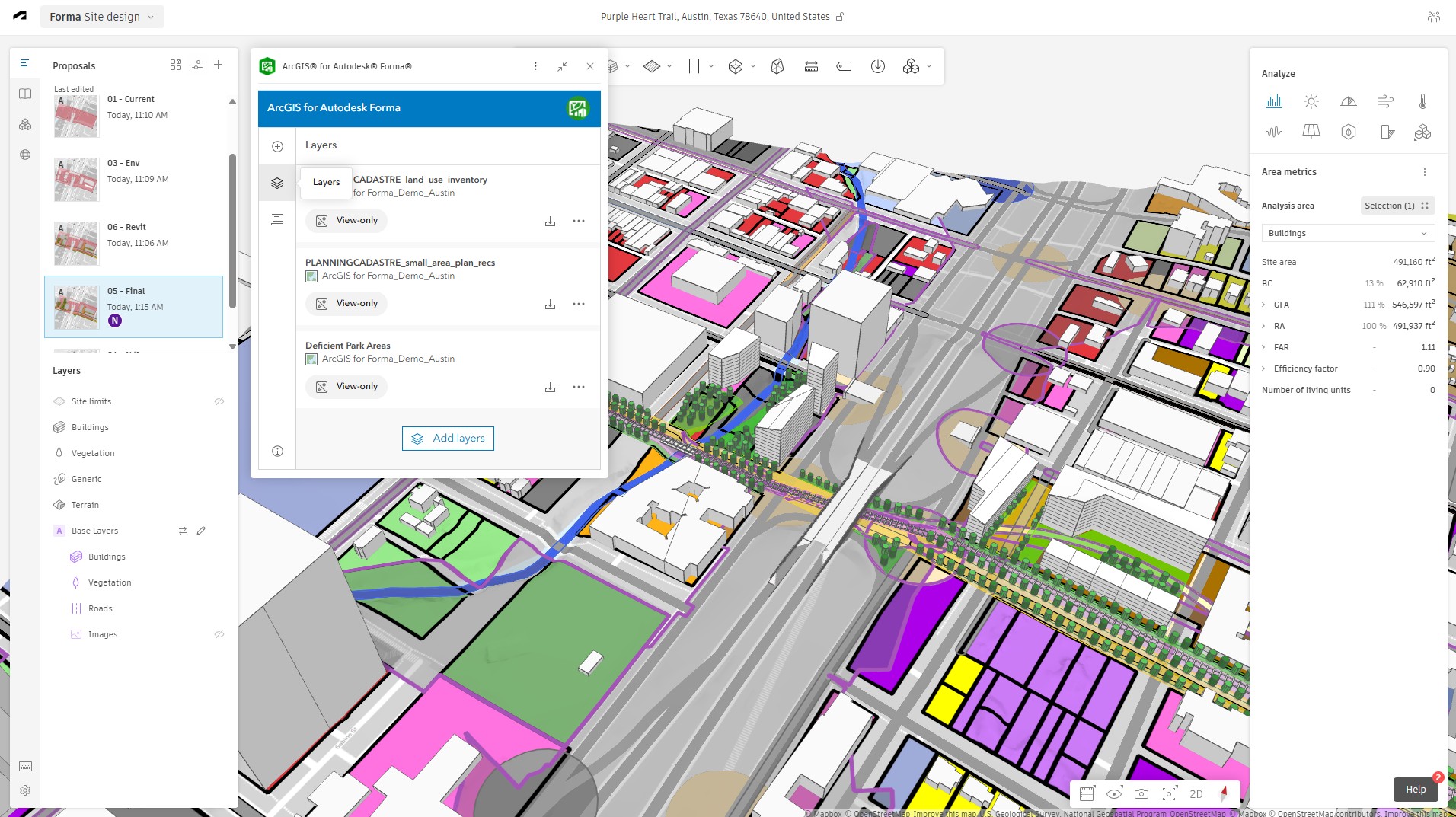1456x817 pixels.
Task: Open the kebab menu of PLANNINGCADASTRE_small_area_plan_recs
Action: pyautogui.click(x=580, y=303)
